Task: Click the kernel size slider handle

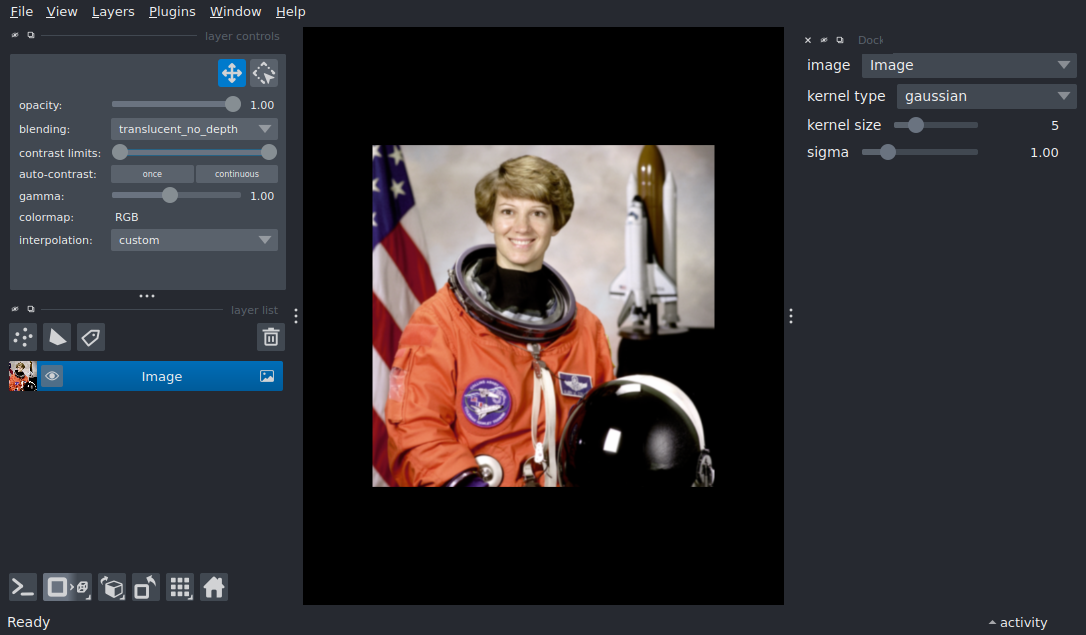Action: click(x=916, y=125)
